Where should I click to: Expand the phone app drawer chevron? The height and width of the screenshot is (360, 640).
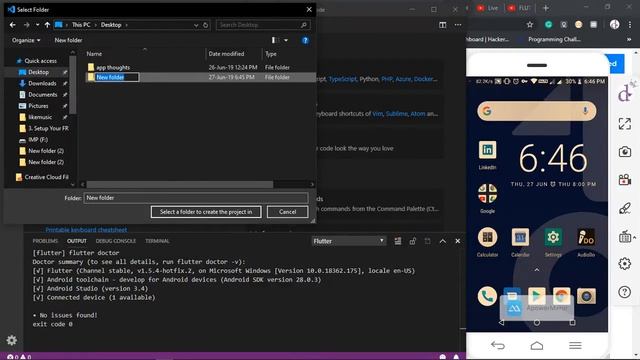tap(537, 270)
